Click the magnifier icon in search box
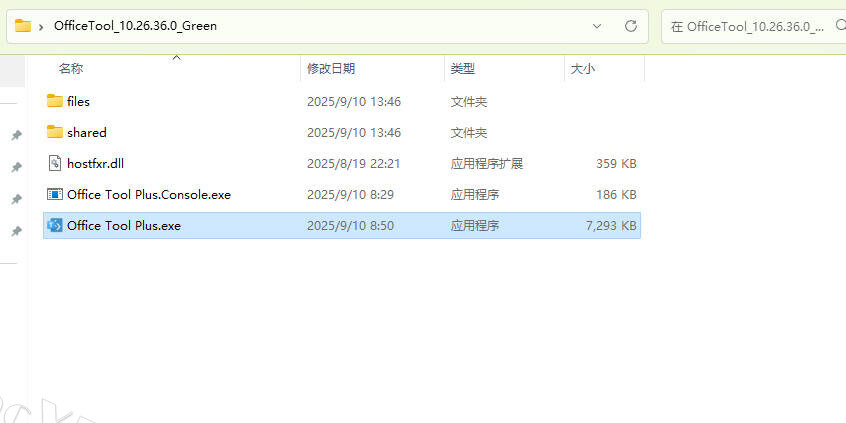Viewport: 846px width, 423px height. pyautogui.click(x=841, y=25)
